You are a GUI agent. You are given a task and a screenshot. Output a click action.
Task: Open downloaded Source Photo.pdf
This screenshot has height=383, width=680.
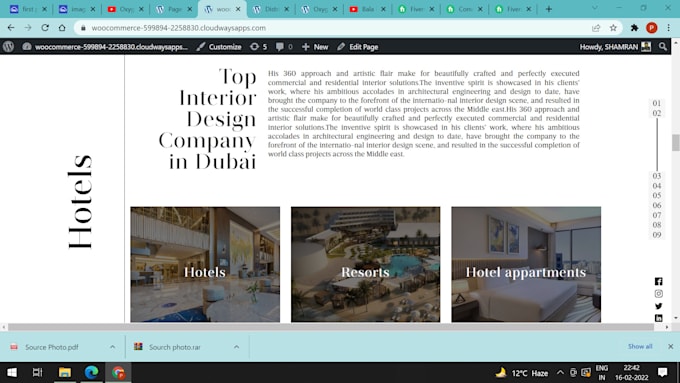click(52, 347)
